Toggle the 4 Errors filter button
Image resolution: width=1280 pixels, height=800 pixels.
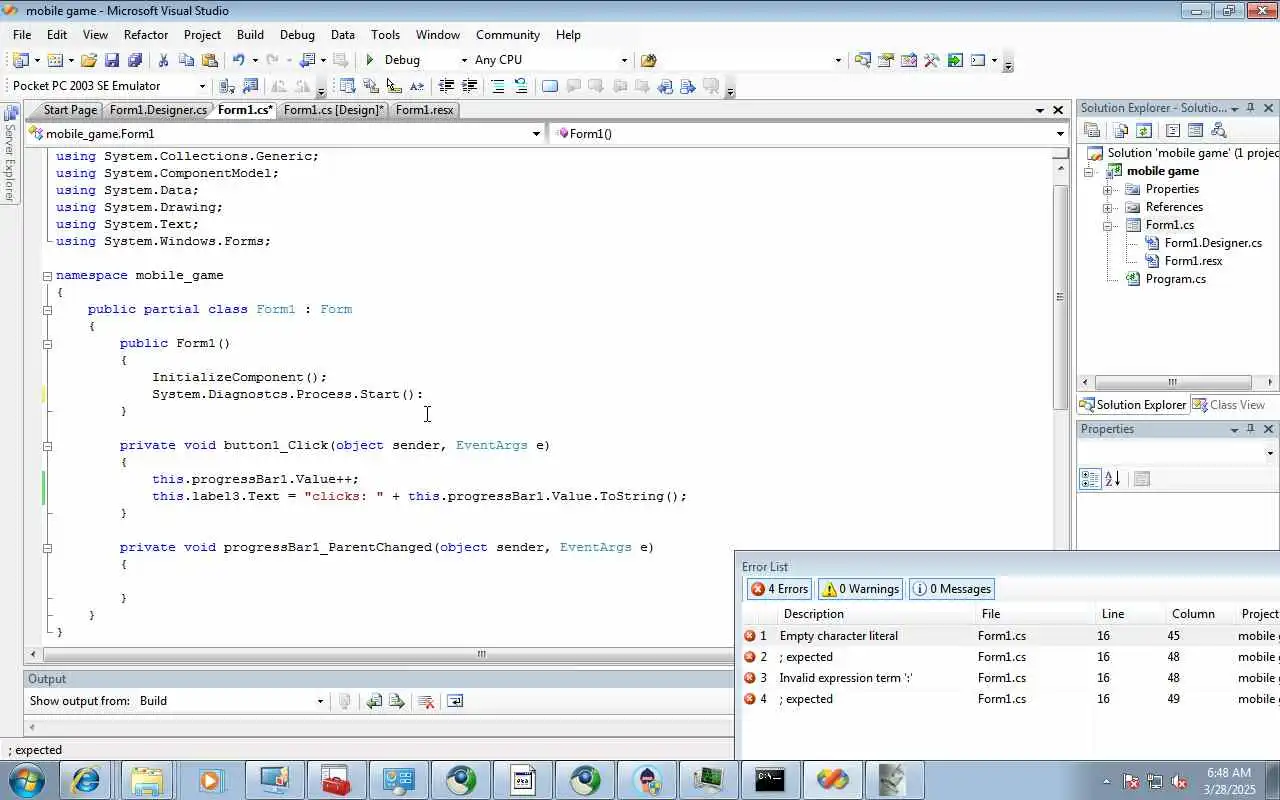[x=779, y=589]
